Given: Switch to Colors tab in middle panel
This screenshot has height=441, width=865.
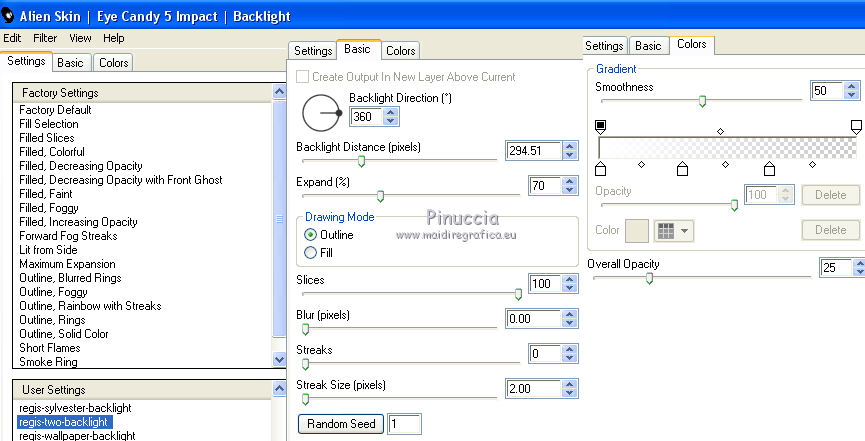Looking at the screenshot, I should click(x=401, y=51).
